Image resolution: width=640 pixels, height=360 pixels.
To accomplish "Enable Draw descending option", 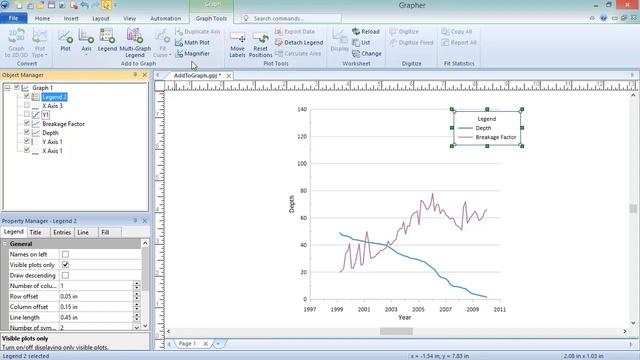I will (65, 276).
